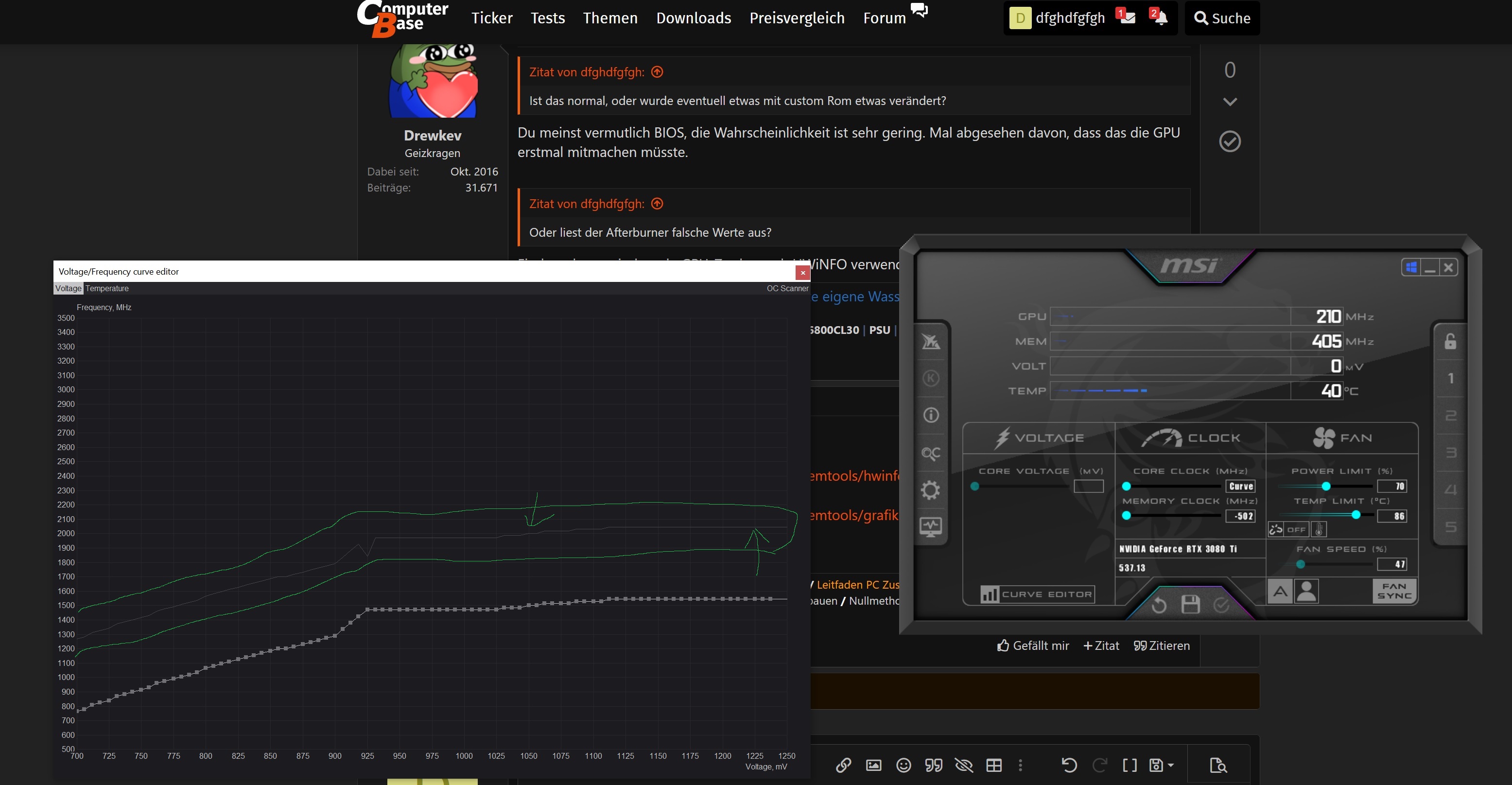Click the downvote chevron under the score
This screenshot has height=785, width=1512.
tap(1230, 102)
